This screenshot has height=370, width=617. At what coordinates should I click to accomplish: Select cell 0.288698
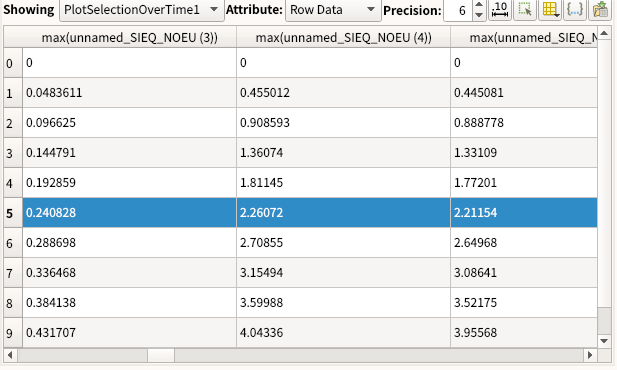[x=129, y=243]
